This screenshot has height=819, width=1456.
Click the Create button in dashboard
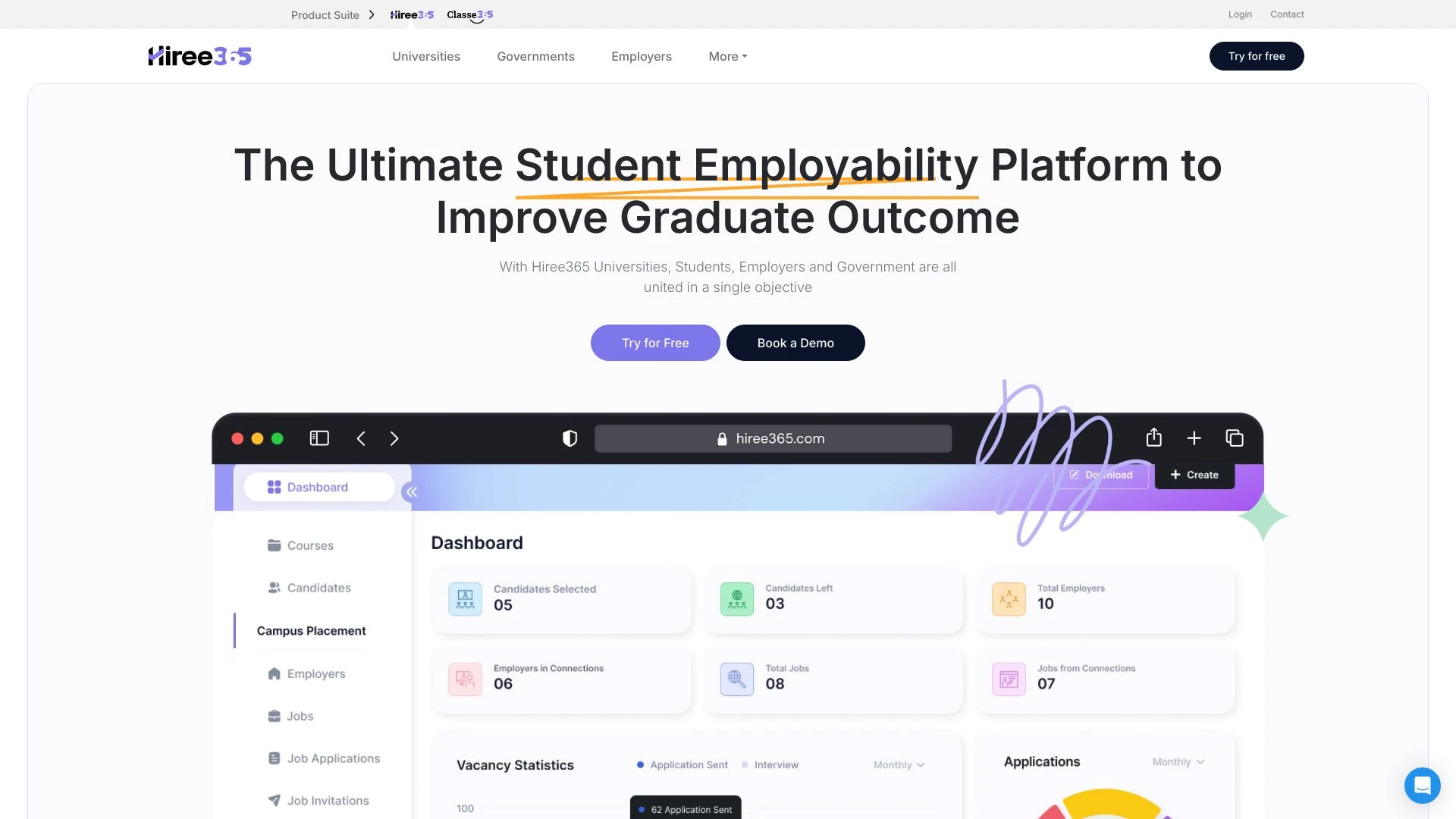point(1194,474)
